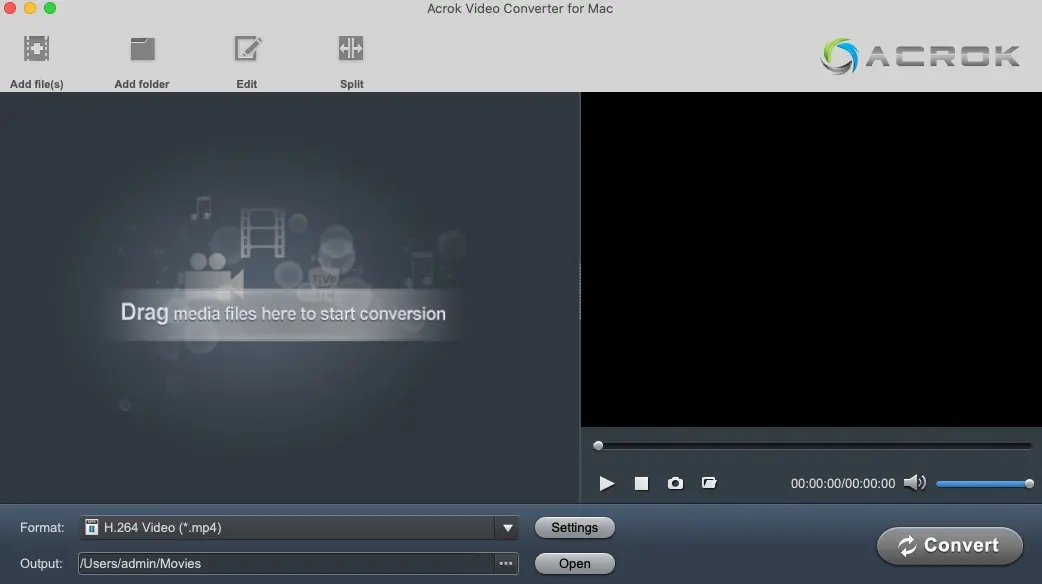
Task: Click the Add file(s) toolbar icon
Action: [x=37, y=49]
